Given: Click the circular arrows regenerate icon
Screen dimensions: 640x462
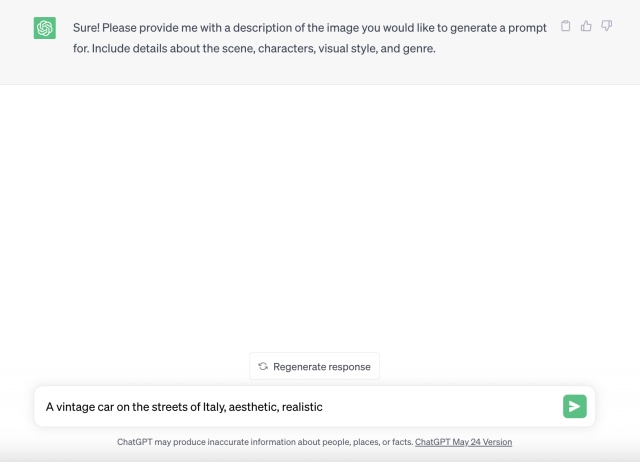Looking at the screenshot, I should [x=263, y=367].
